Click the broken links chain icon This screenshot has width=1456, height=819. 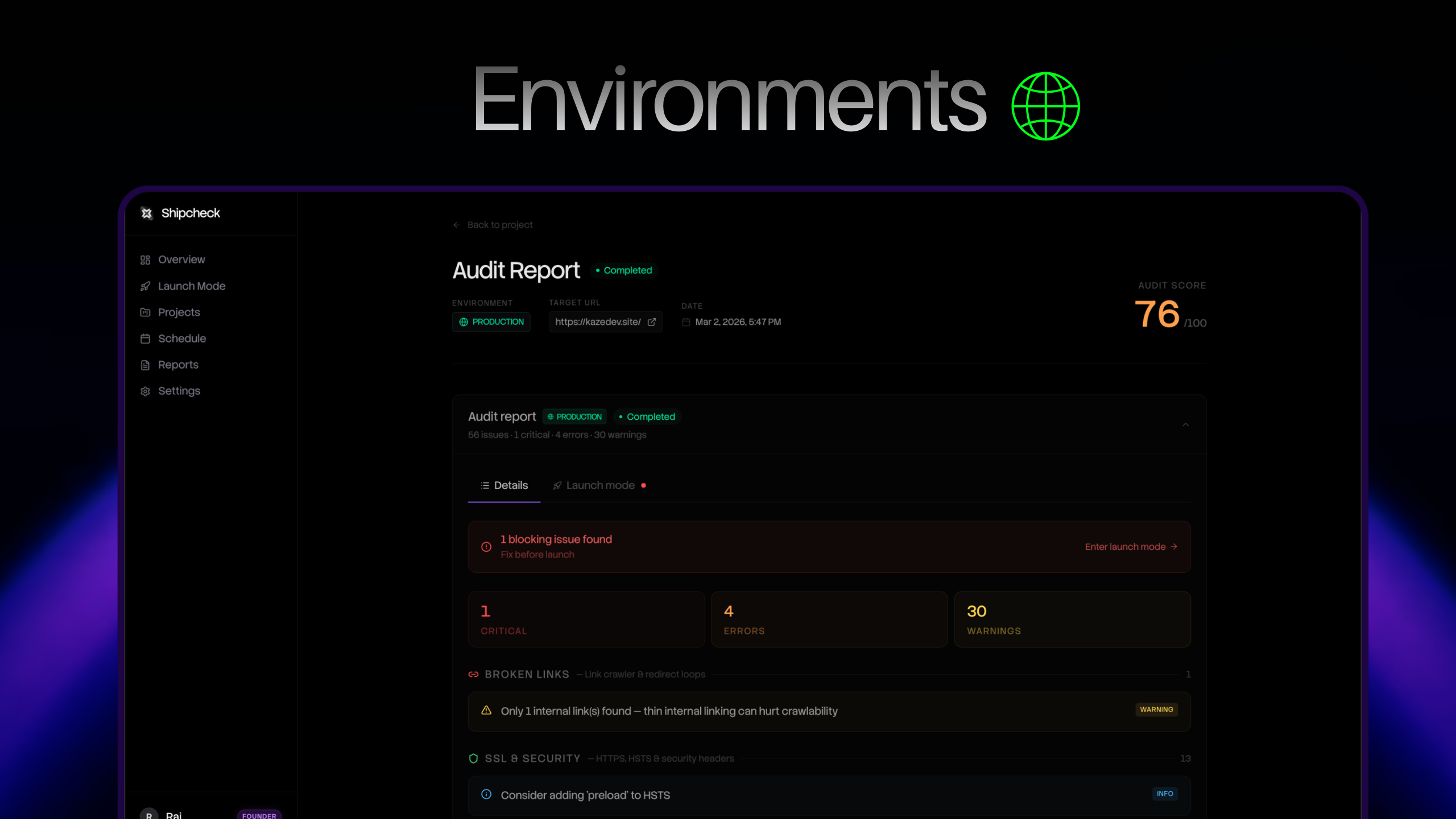pyautogui.click(x=474, y=674)
